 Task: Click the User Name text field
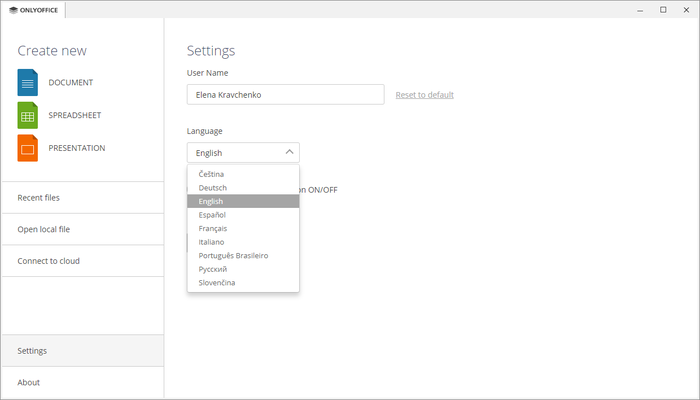[285, 95]
